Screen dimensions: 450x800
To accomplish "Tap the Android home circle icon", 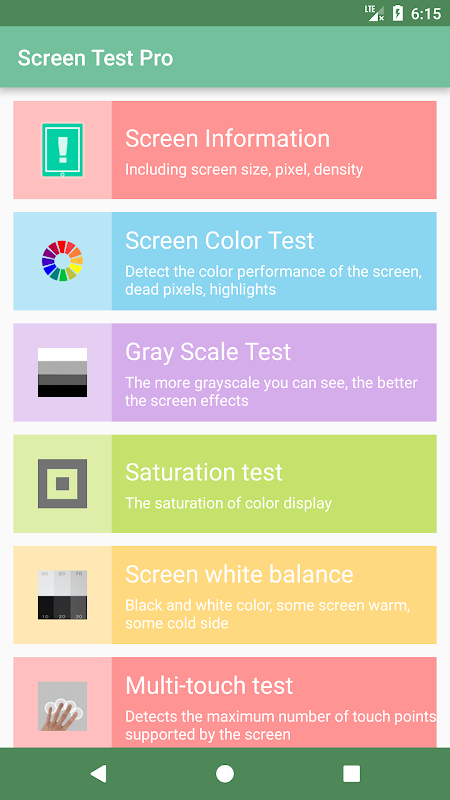I will 224,773.
